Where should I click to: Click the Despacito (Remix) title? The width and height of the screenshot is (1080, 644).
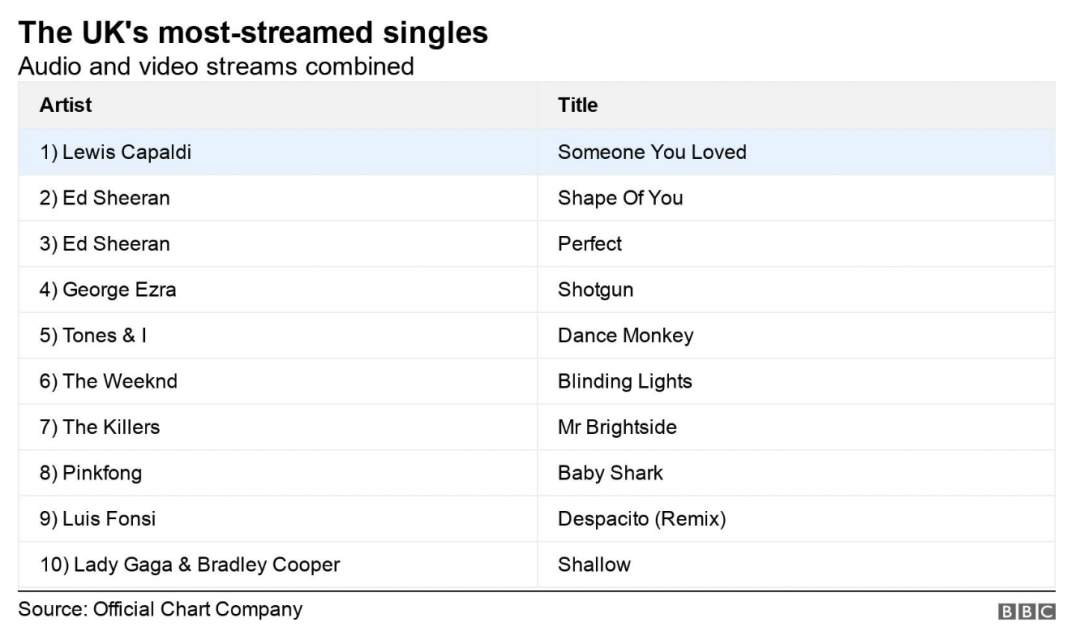tap(642, 519)
